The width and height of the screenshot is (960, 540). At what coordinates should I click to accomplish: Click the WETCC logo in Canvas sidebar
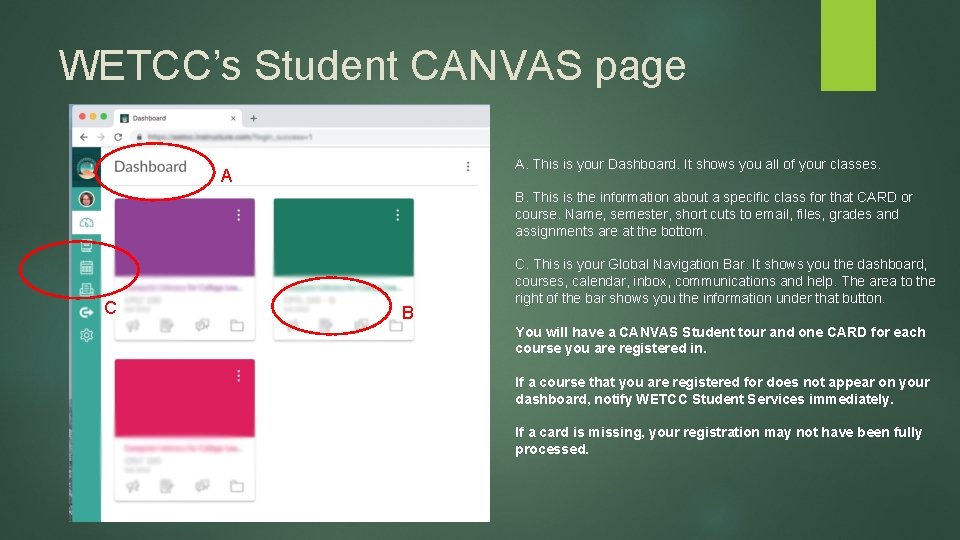(x=86, y=168)
